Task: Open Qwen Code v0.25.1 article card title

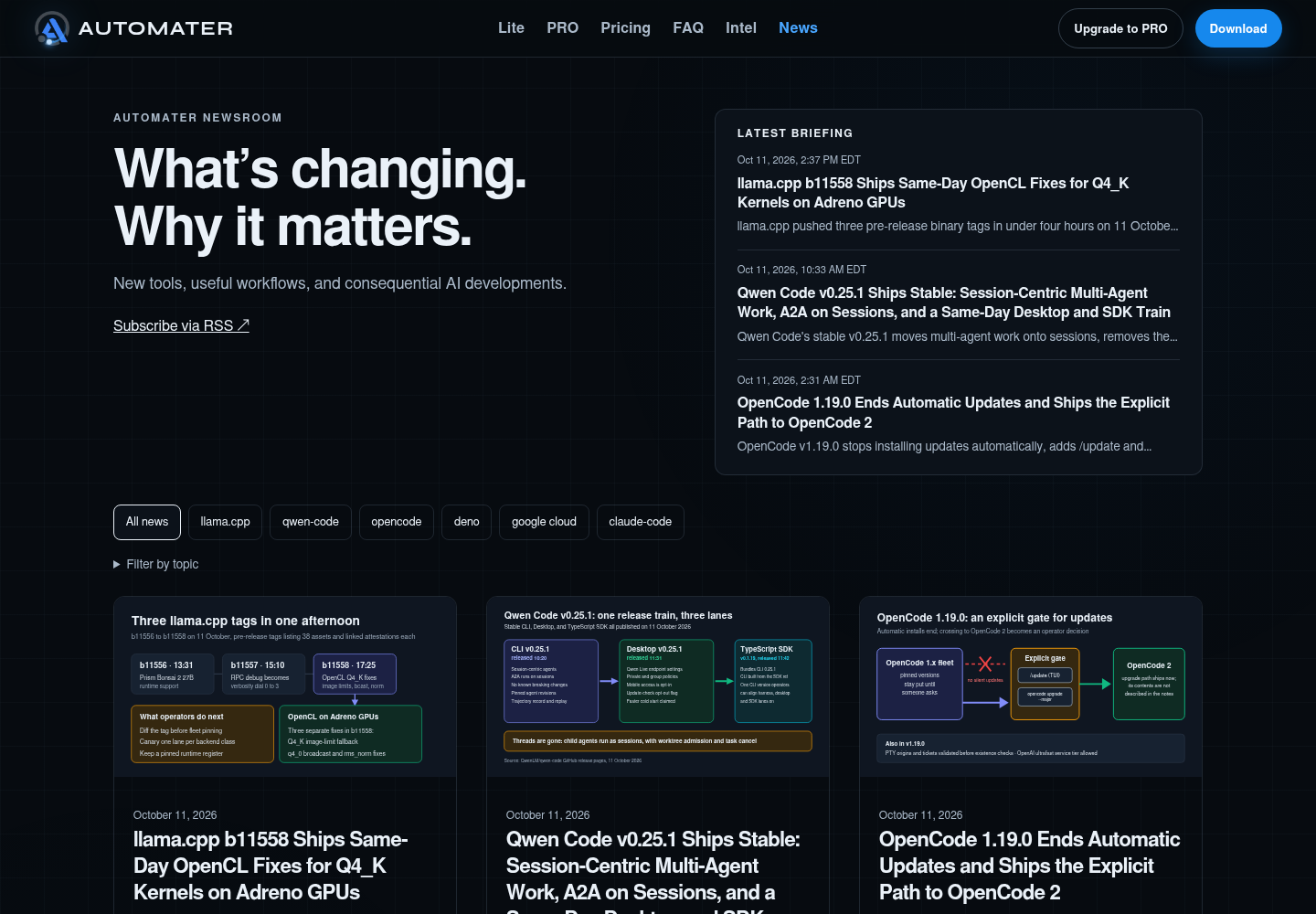Action: (653, 870)
